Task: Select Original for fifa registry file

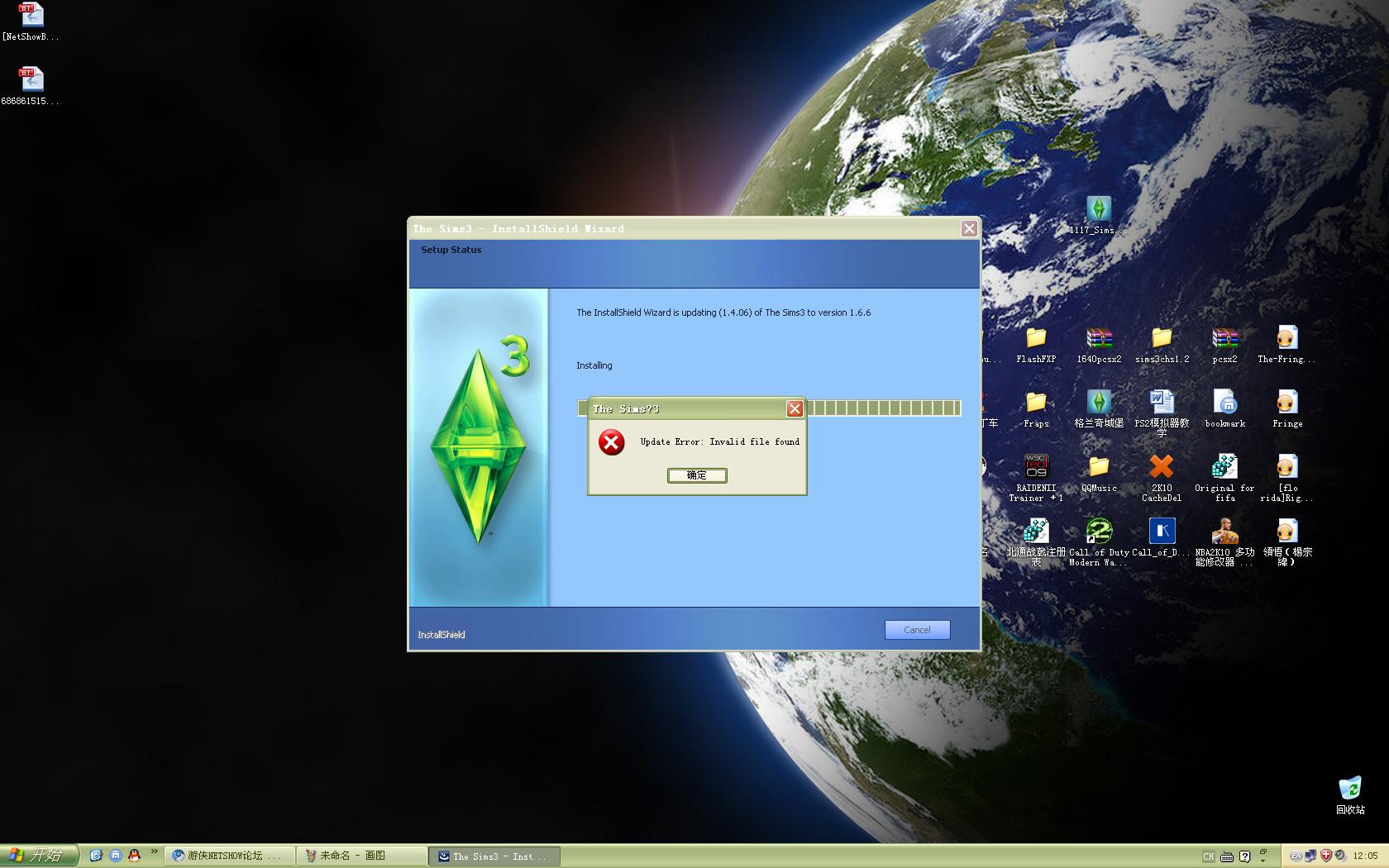Action: 1224,478
